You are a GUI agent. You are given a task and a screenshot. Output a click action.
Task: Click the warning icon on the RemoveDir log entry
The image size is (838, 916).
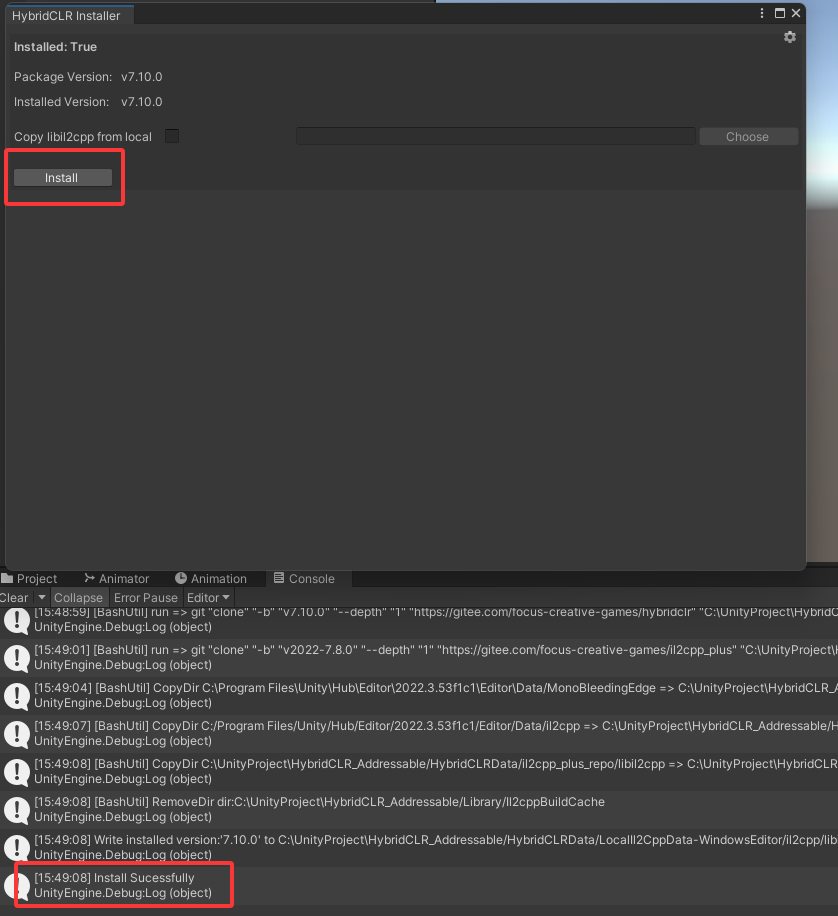(x=16, y=809)
